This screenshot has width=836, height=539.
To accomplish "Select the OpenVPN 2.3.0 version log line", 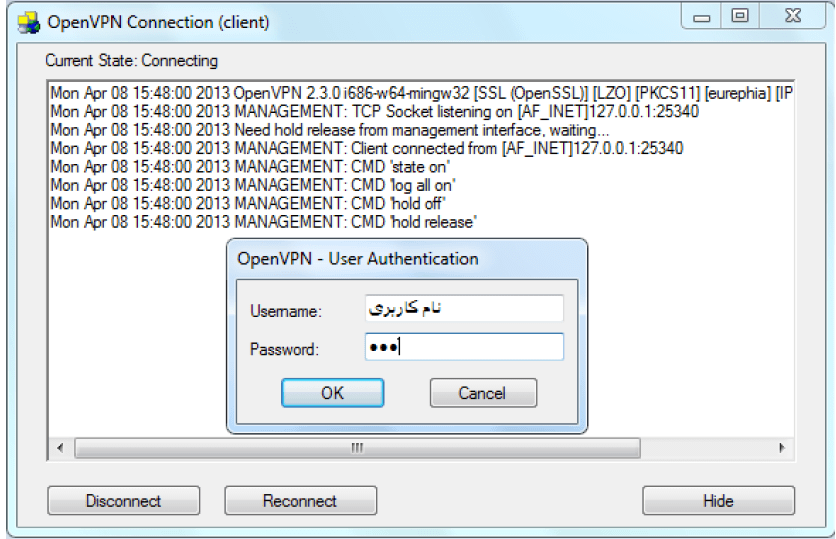I will [x=421, y=93].
